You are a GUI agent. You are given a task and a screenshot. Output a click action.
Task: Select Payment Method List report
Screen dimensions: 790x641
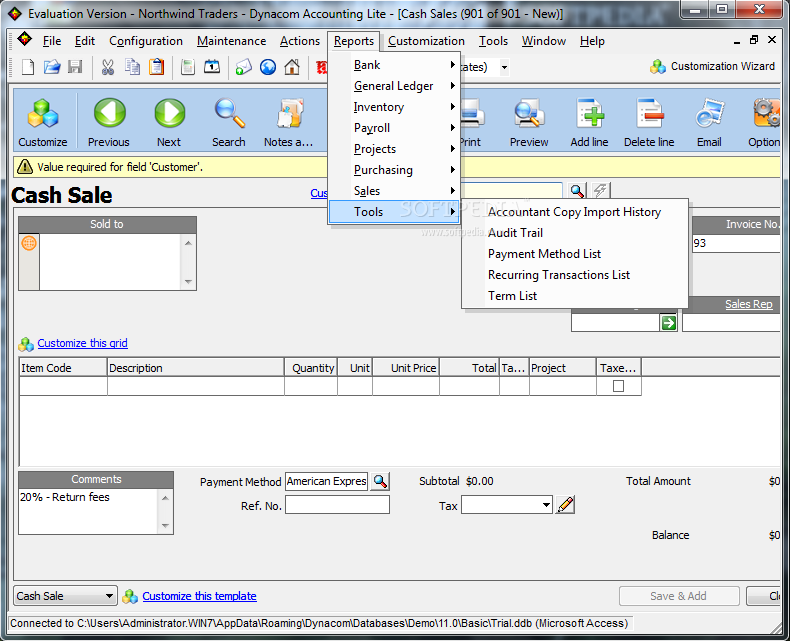[x=544, y=254]
